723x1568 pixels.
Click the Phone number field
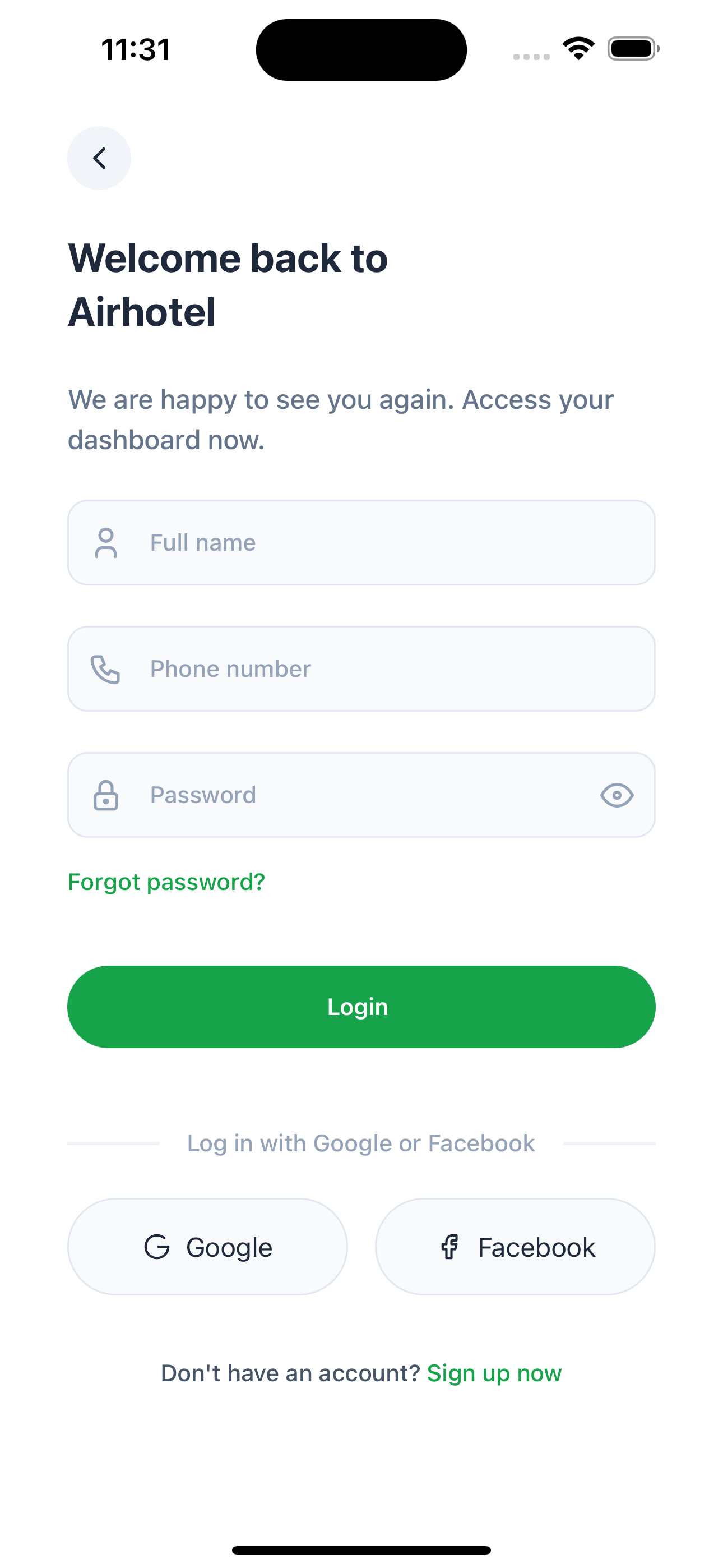(361, 668)
